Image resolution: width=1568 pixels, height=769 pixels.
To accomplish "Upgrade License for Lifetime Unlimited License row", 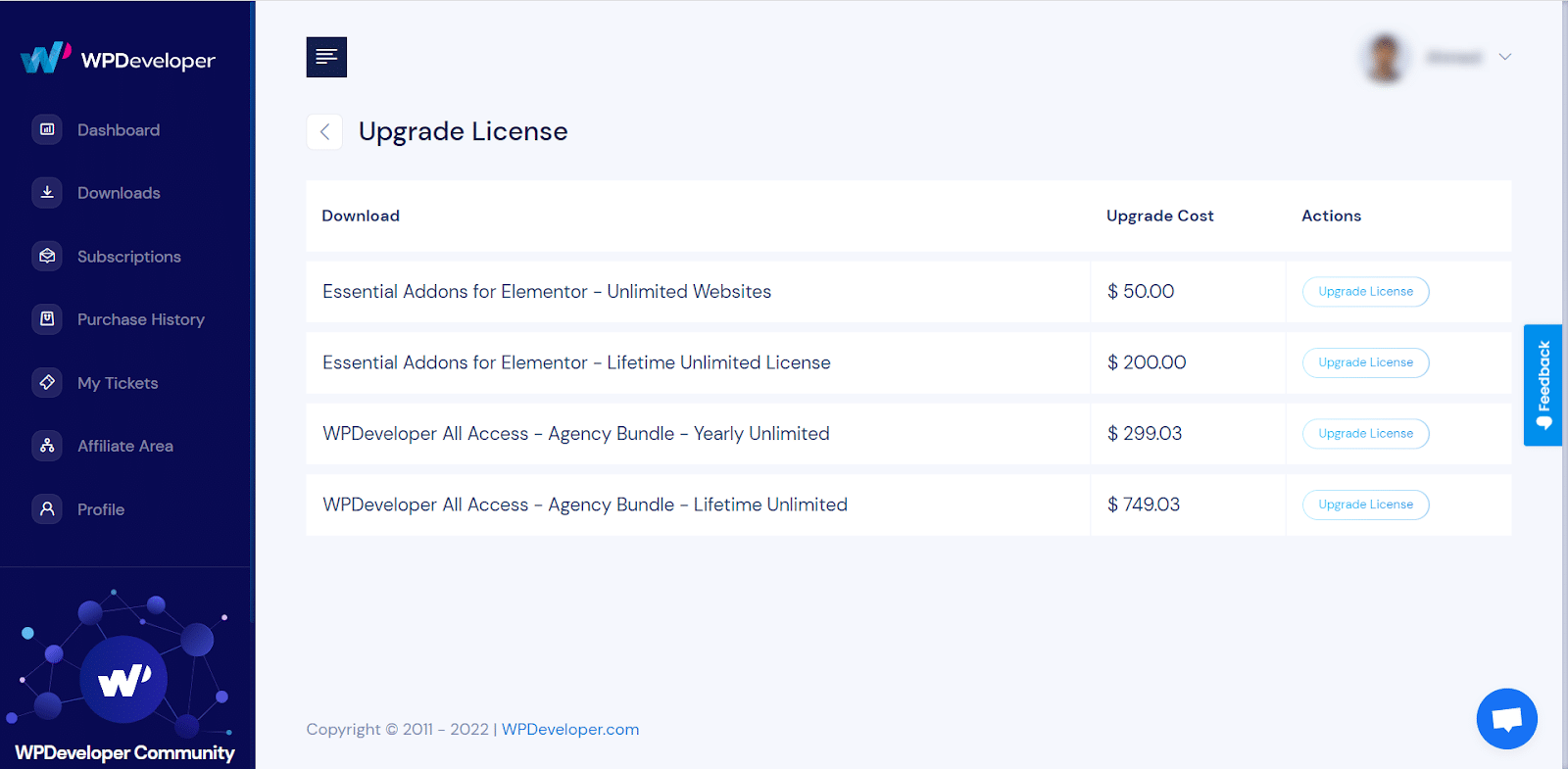I will pyautogui.click(x=1365, y=362).
